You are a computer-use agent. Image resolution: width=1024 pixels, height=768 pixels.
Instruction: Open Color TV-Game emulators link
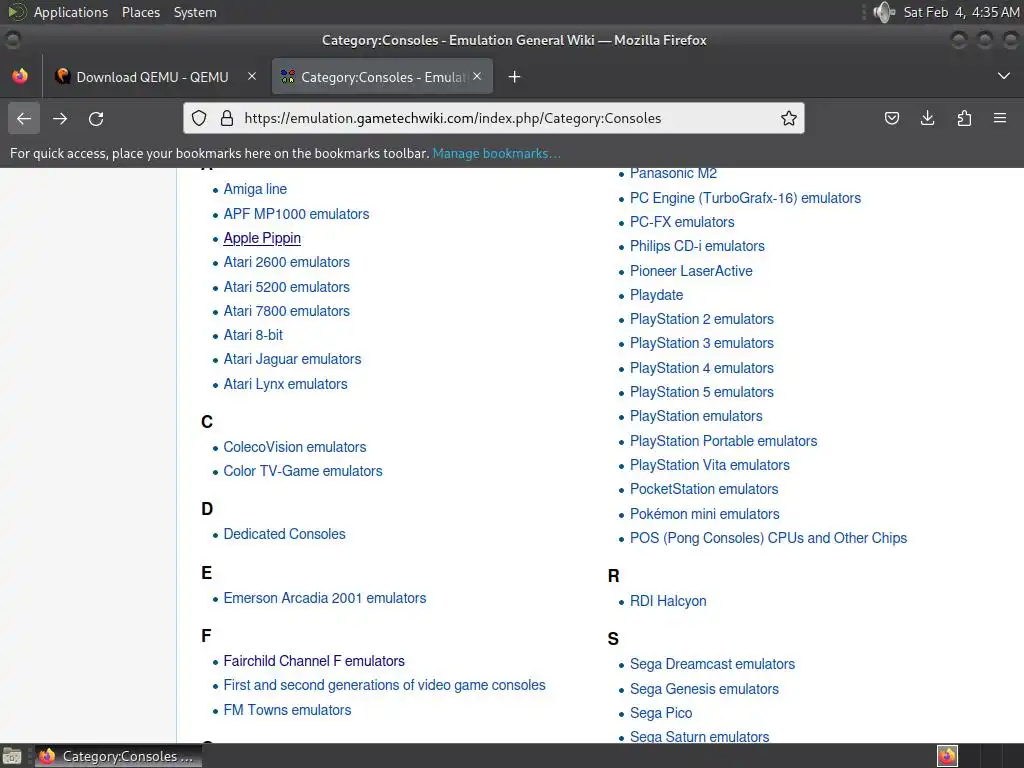pos(302,472)
